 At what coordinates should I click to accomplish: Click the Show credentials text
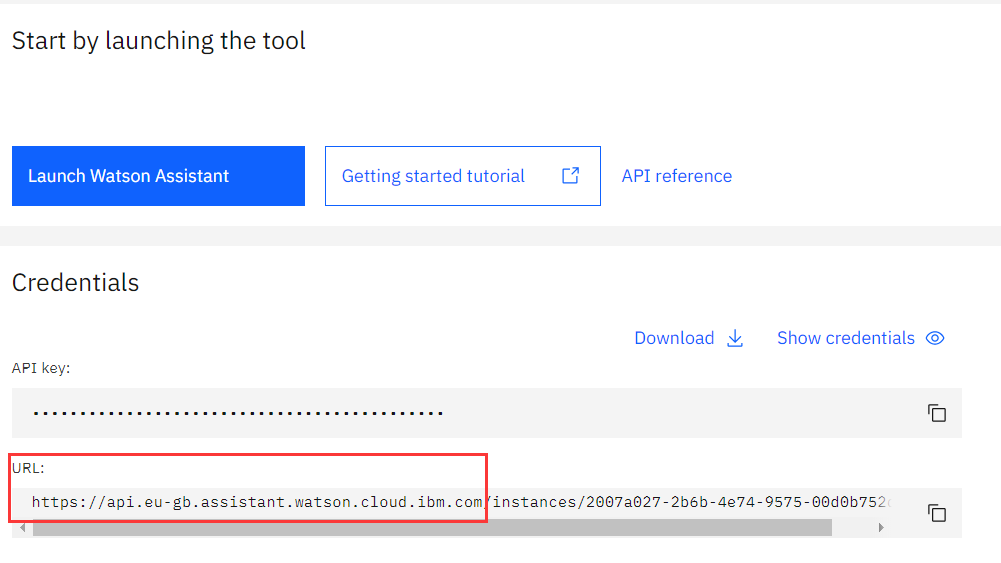click(845, 338)
